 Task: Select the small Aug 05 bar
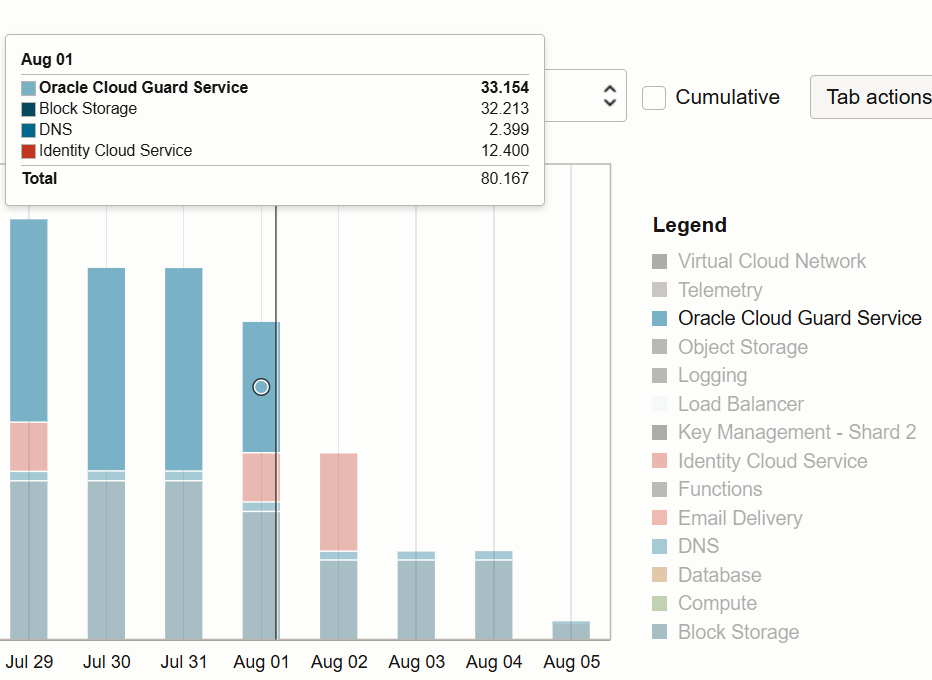(x=571, y=631)
